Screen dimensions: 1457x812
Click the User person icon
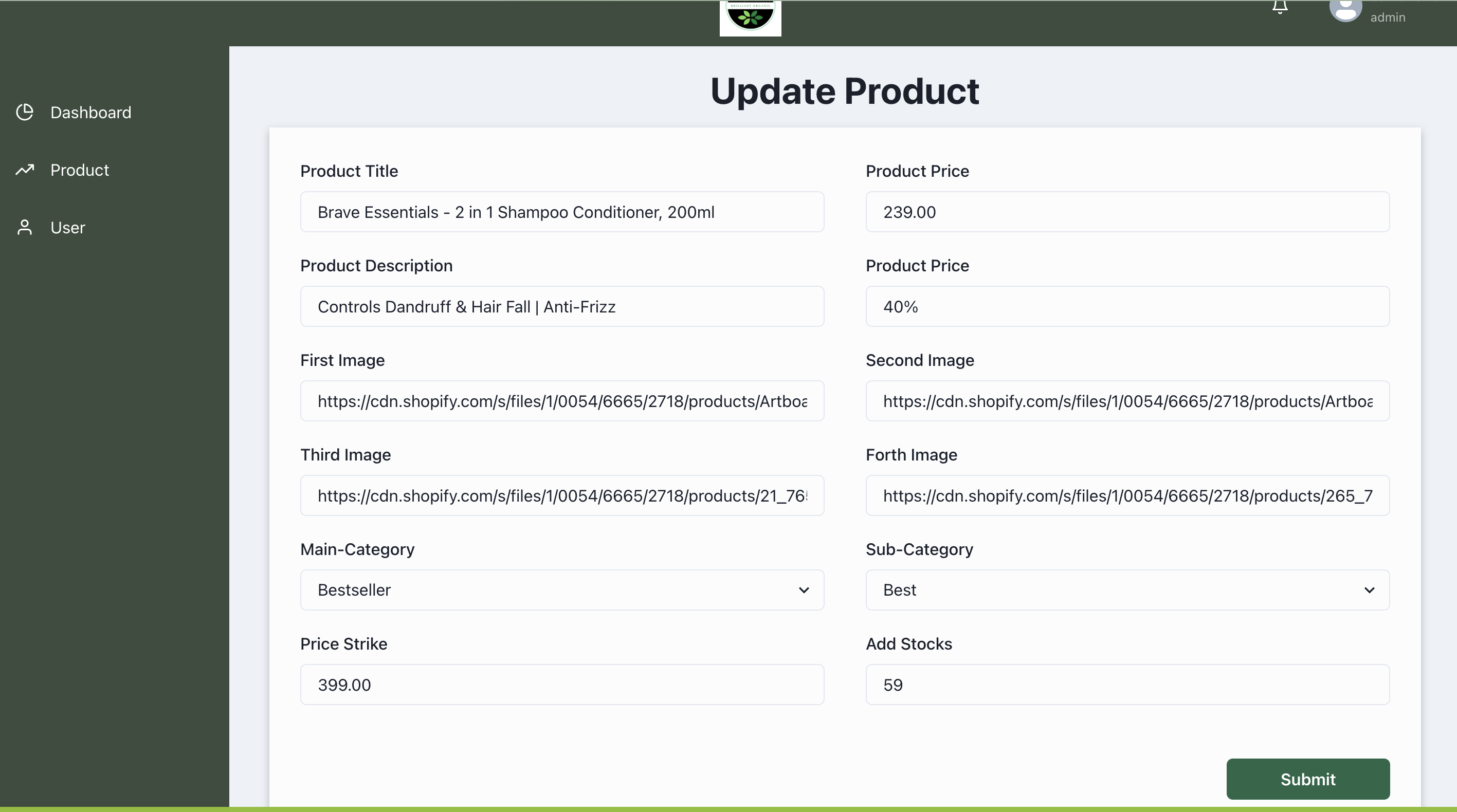tap(24, 227)
